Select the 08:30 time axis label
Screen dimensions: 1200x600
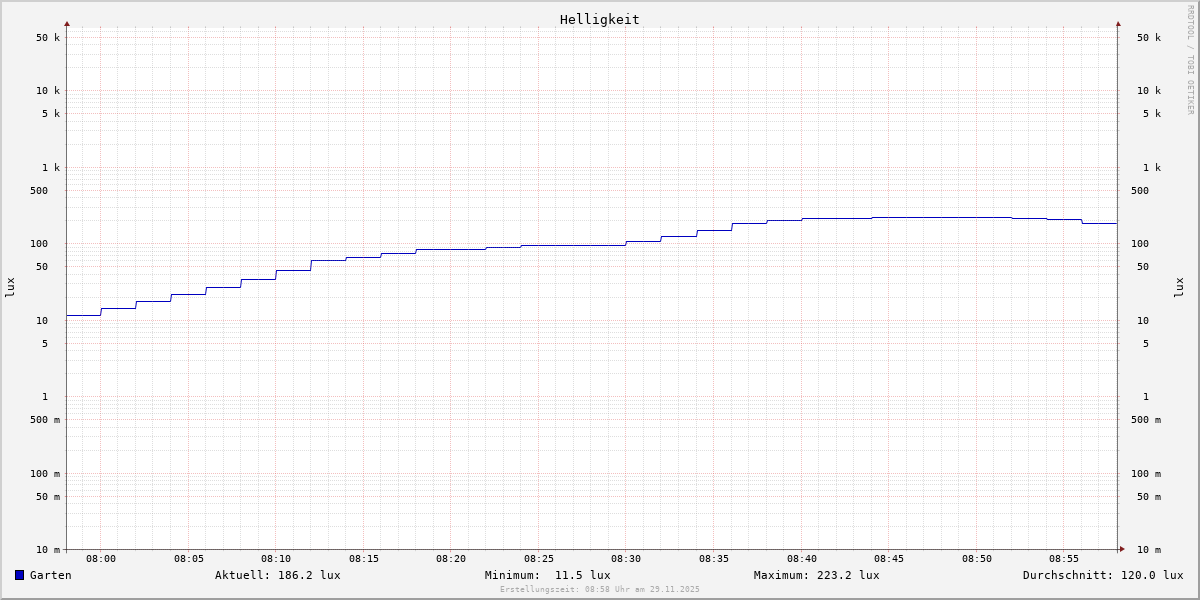click(626, 559)
